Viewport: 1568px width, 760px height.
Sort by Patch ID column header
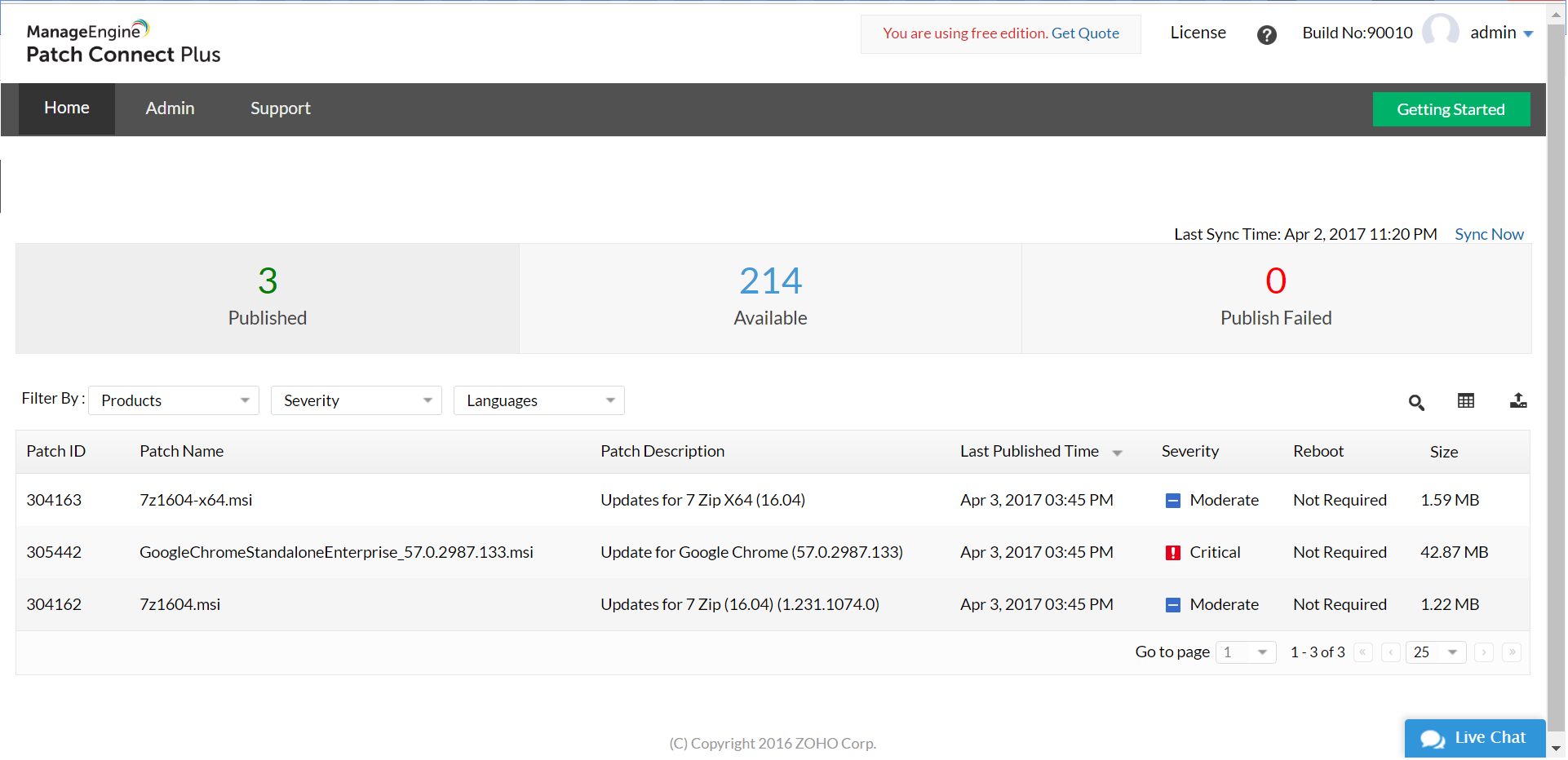(x=57, y=453)
